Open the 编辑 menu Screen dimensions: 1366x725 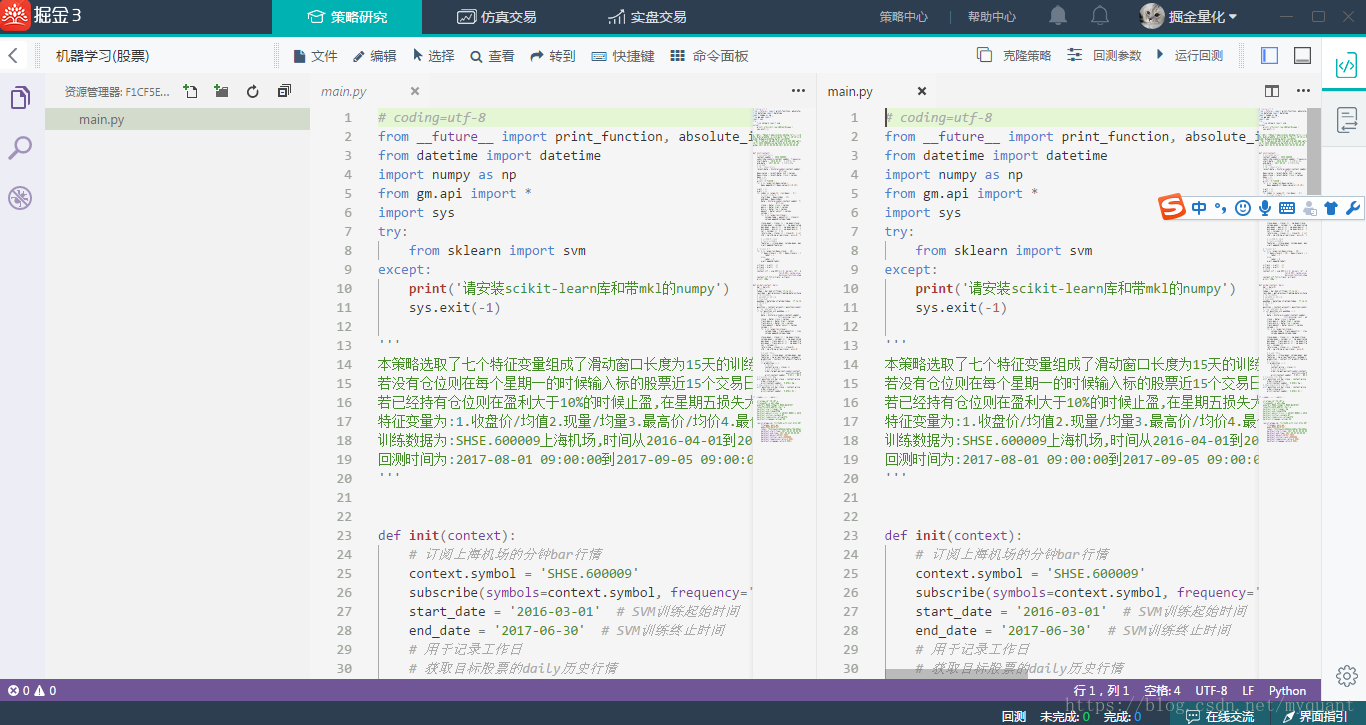[374, 56]
